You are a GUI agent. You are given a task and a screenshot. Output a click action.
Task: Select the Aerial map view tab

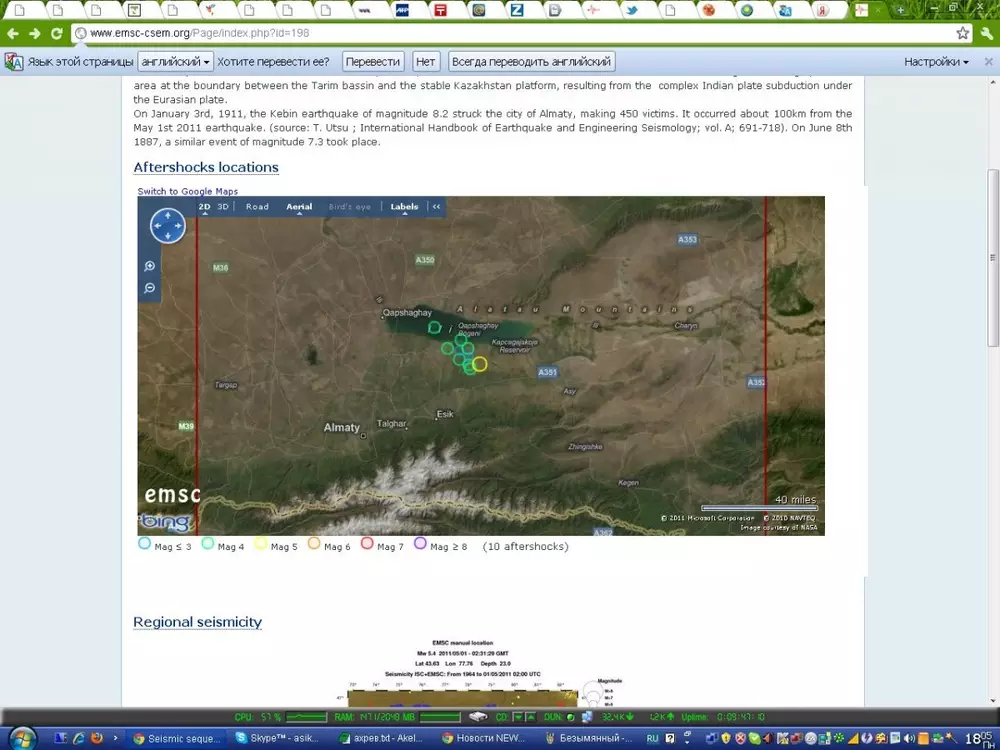tap(299, 207)
